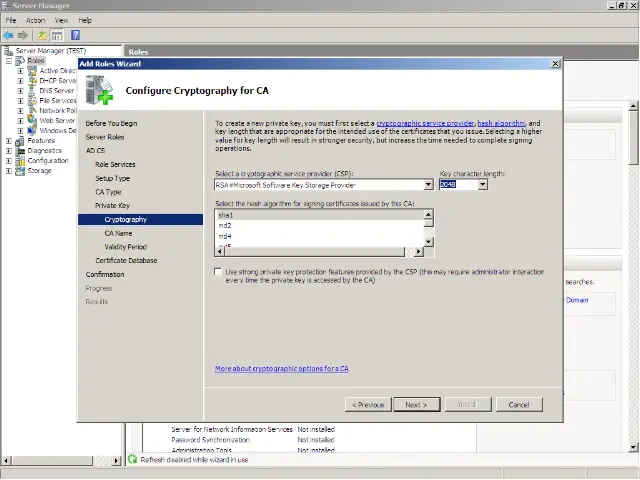Open the Action menu
The width and height of the screenshot is (640, 480).
coord(35,20)
